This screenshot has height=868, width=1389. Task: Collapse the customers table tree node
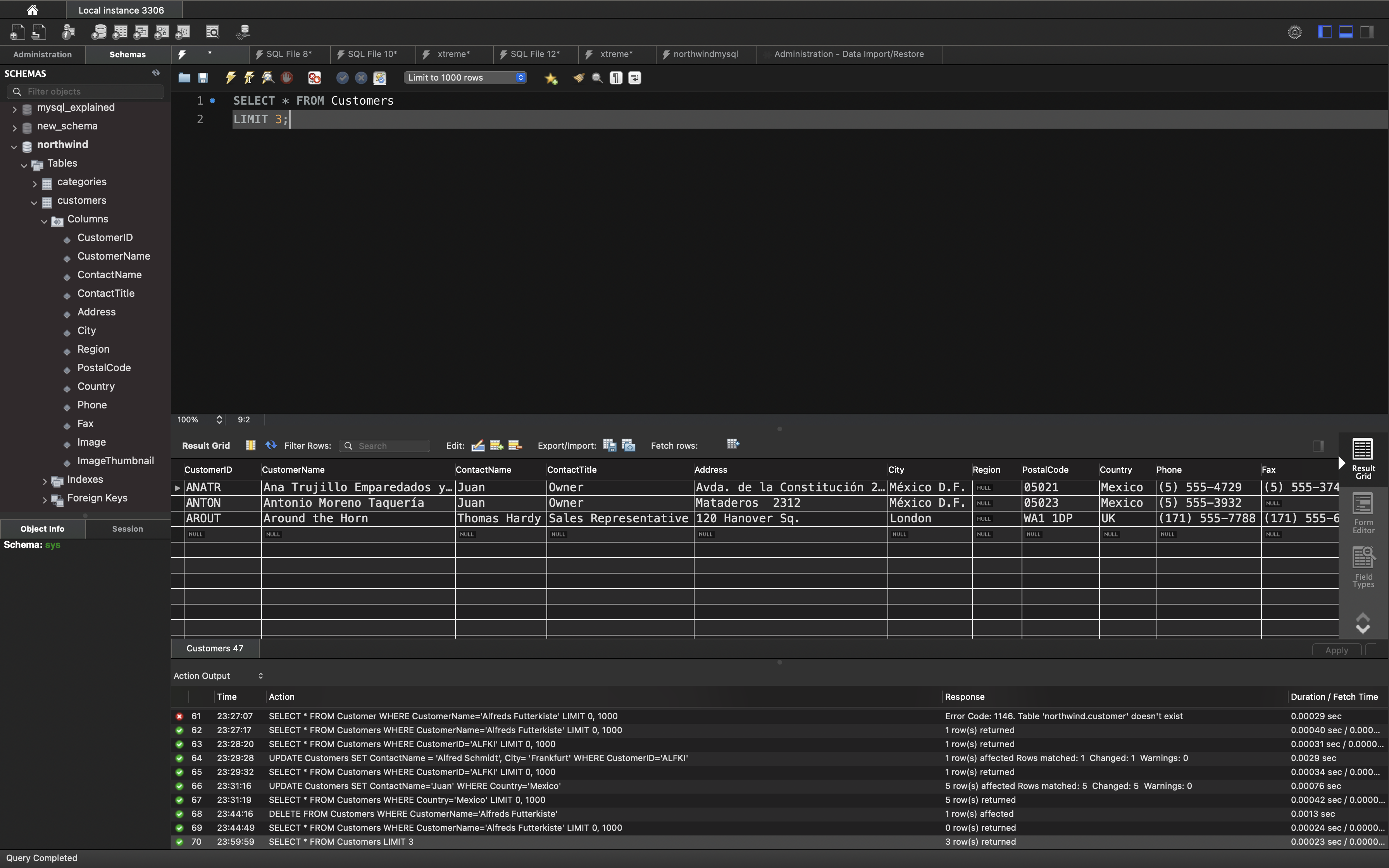34,202
